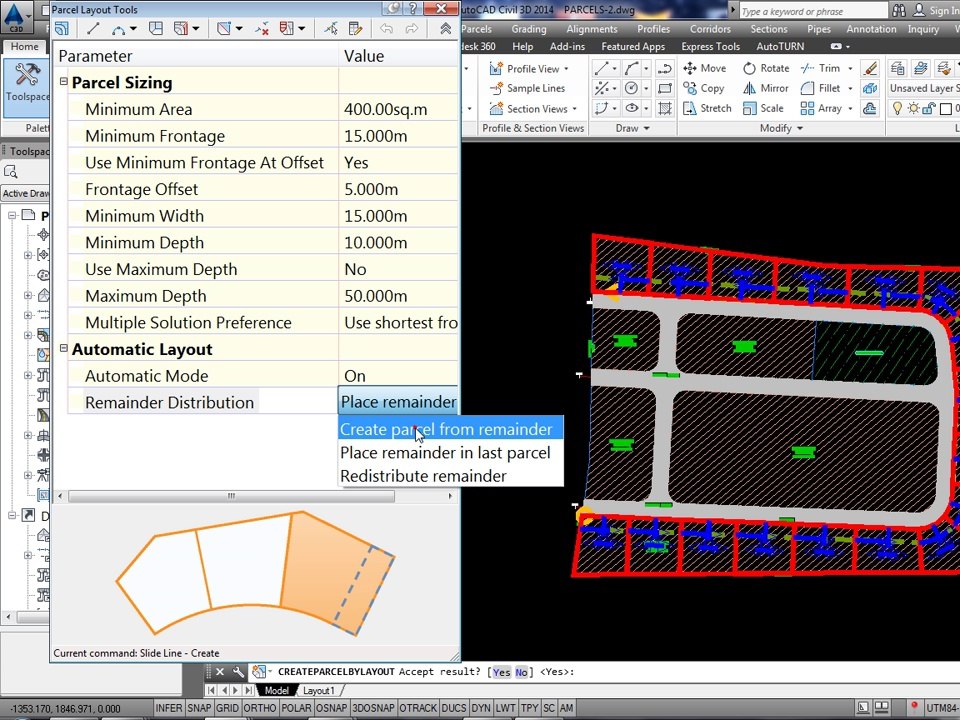Screen dimensions: 960x720
Task: Toggle DYN dynamic input in status bar
Action: tap(481, 708)
